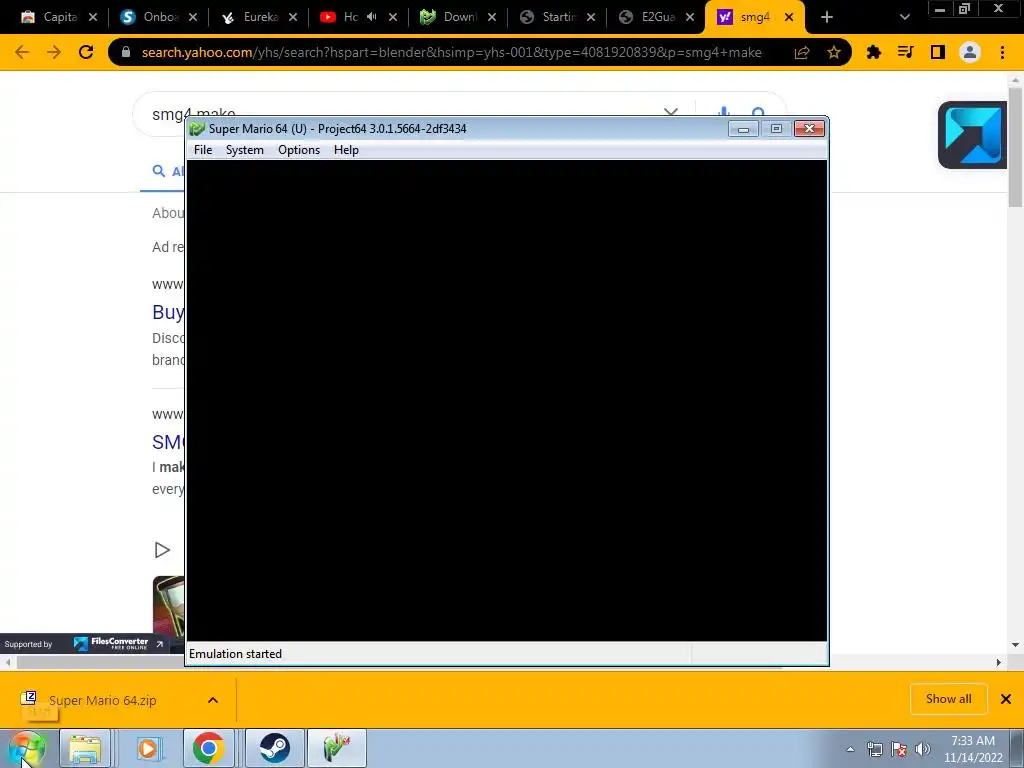Open the System menu in Project64

(x=244, y=150)
